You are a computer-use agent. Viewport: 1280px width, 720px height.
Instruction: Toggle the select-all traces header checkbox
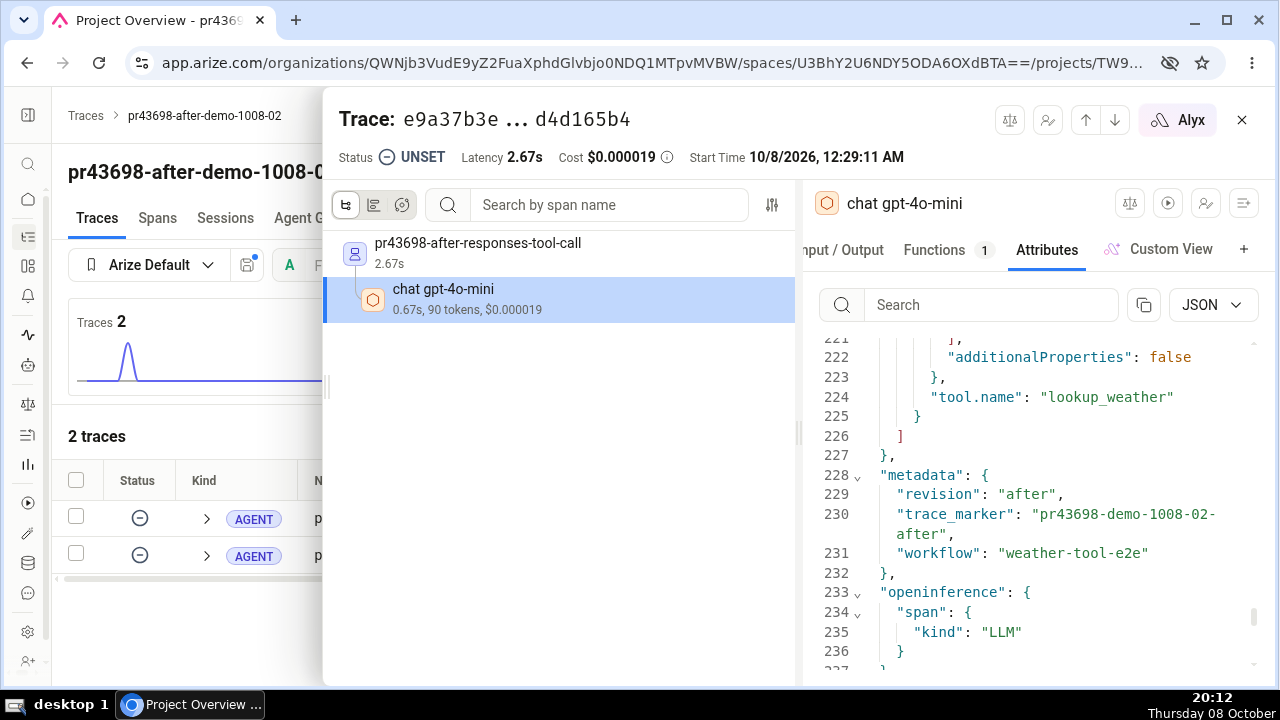[76, 480]
